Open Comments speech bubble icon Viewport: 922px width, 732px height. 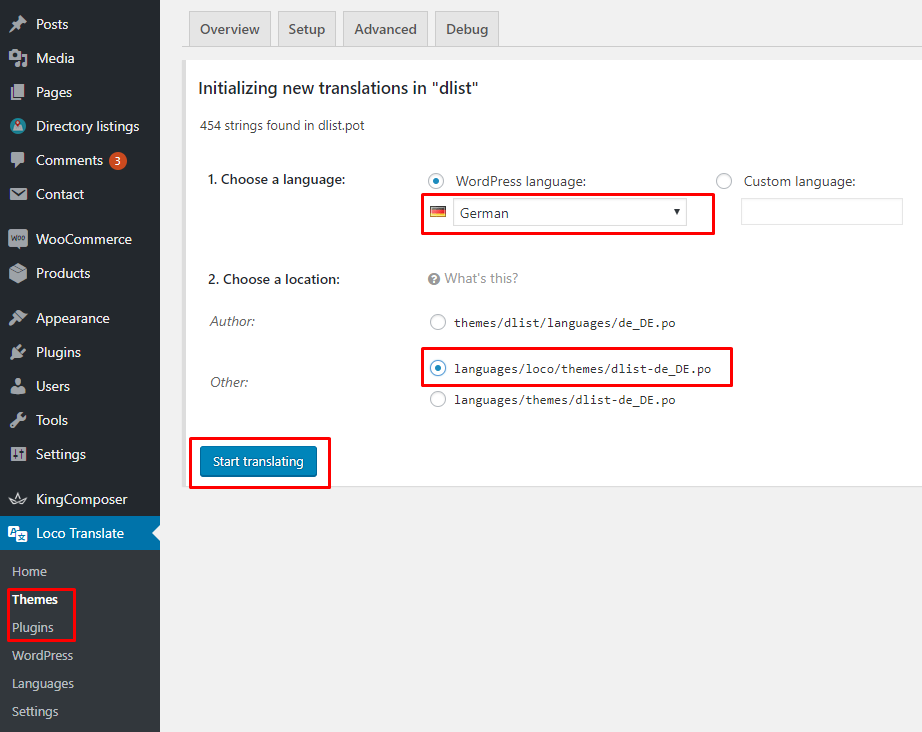[x=18, y=160]
